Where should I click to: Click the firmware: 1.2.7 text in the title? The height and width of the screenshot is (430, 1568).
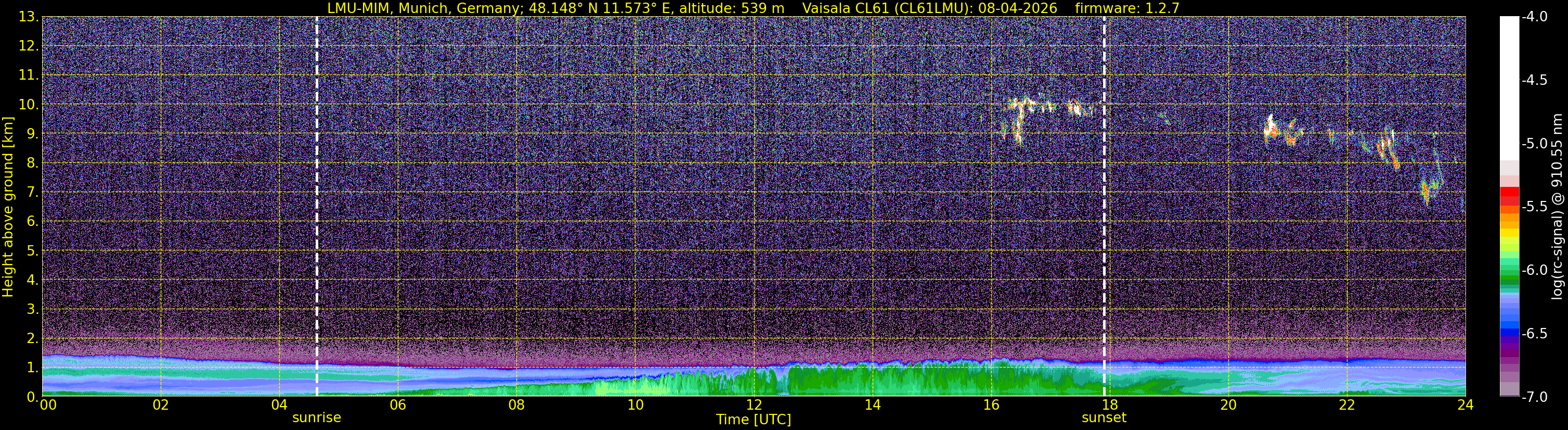(1128, 8)
